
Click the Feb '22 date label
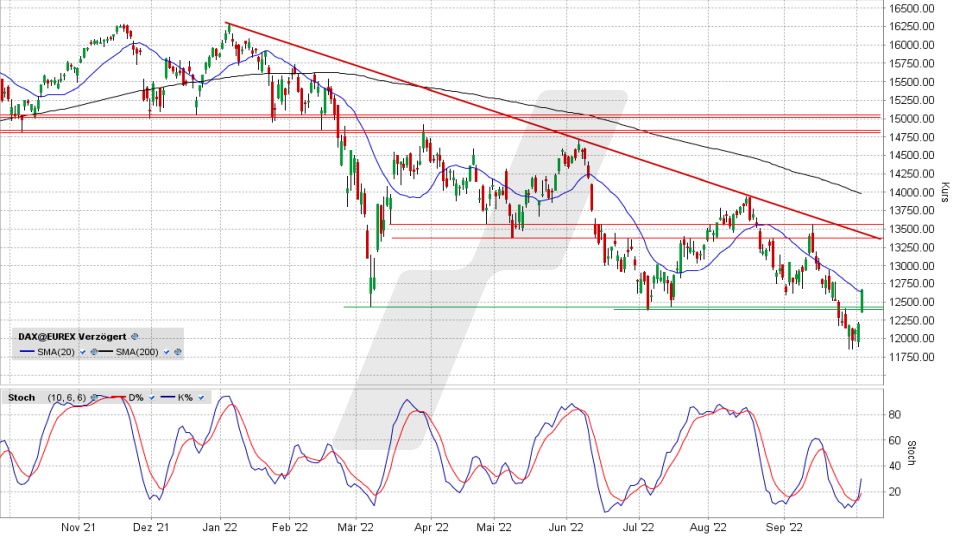(x=290, y=527)
